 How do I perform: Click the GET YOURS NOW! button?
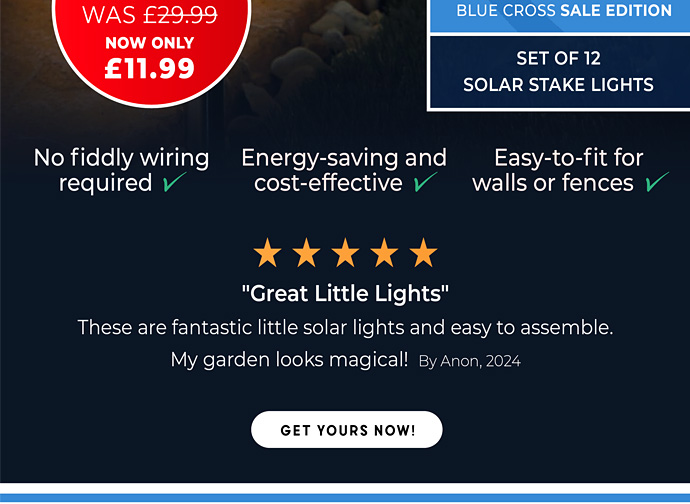[x=346, y=430]
